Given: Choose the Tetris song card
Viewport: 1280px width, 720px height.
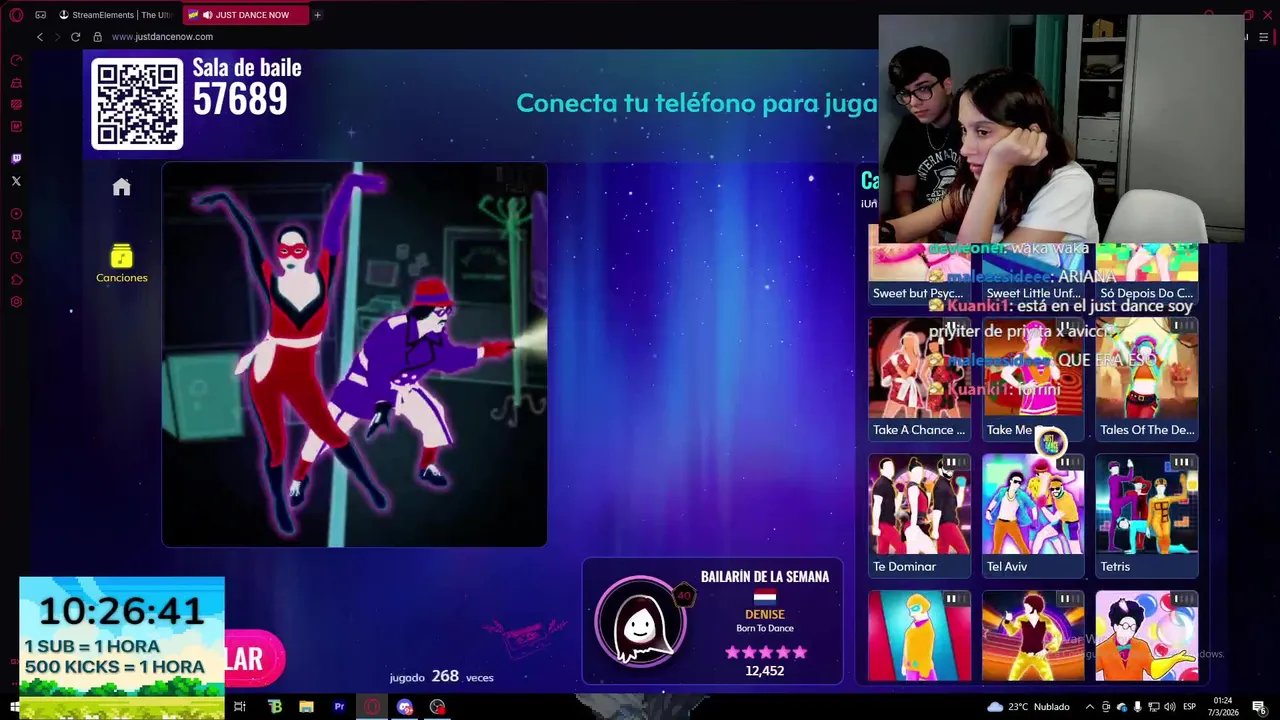Looking at the screenshot, I should 1147,516.
